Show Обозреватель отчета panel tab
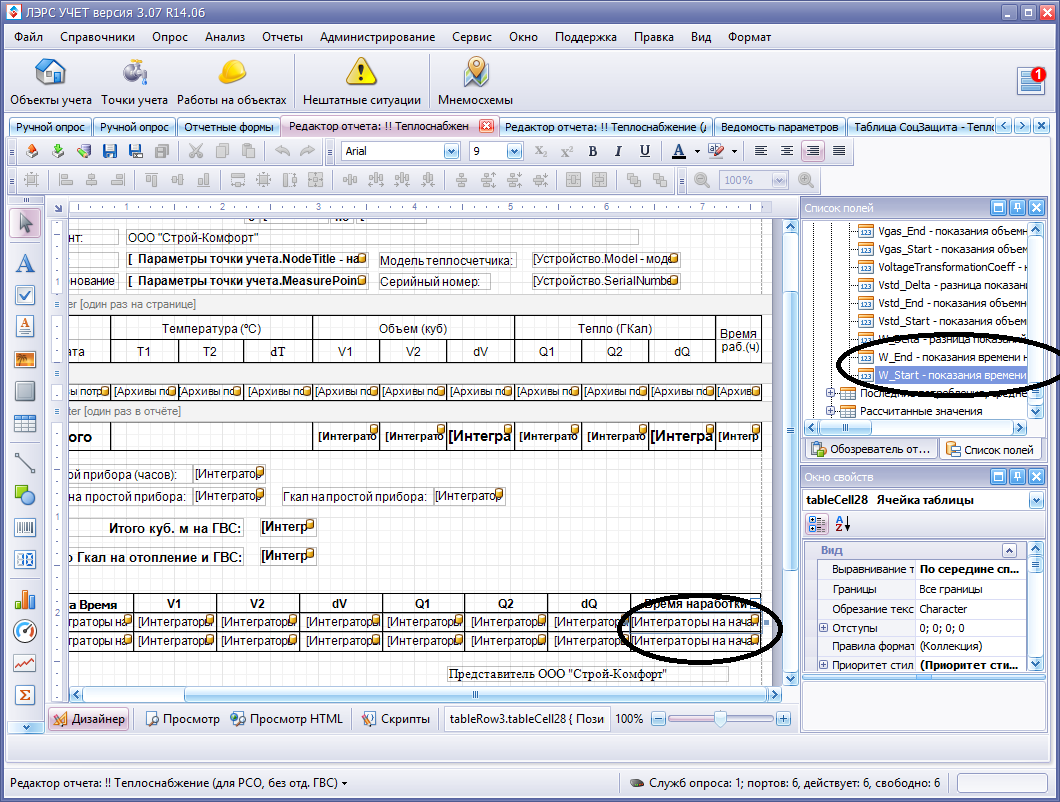The height and width of the screenshot is (802, 1060). tap(871, 449)
